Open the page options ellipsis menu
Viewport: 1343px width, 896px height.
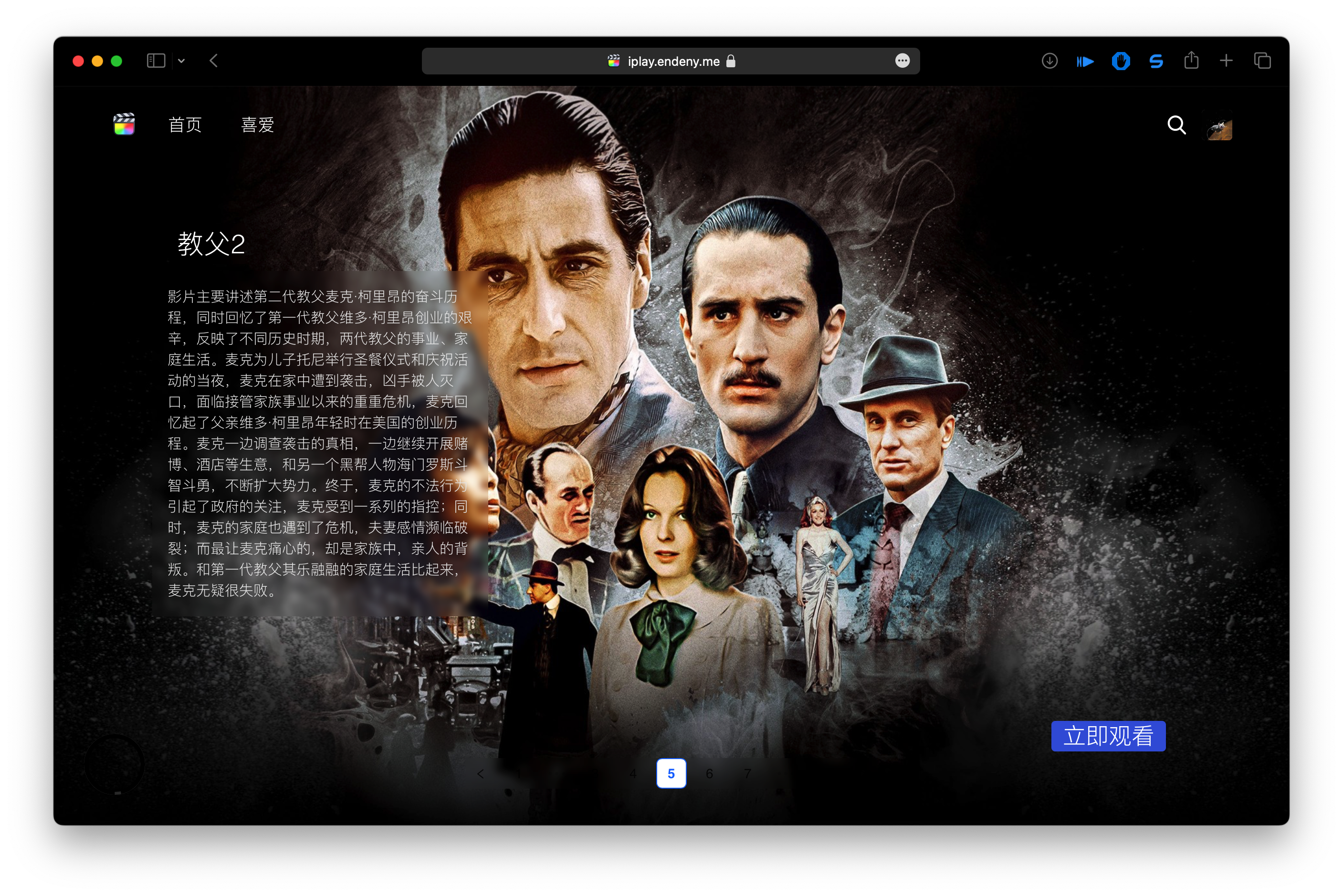click(x=902, y=61)
